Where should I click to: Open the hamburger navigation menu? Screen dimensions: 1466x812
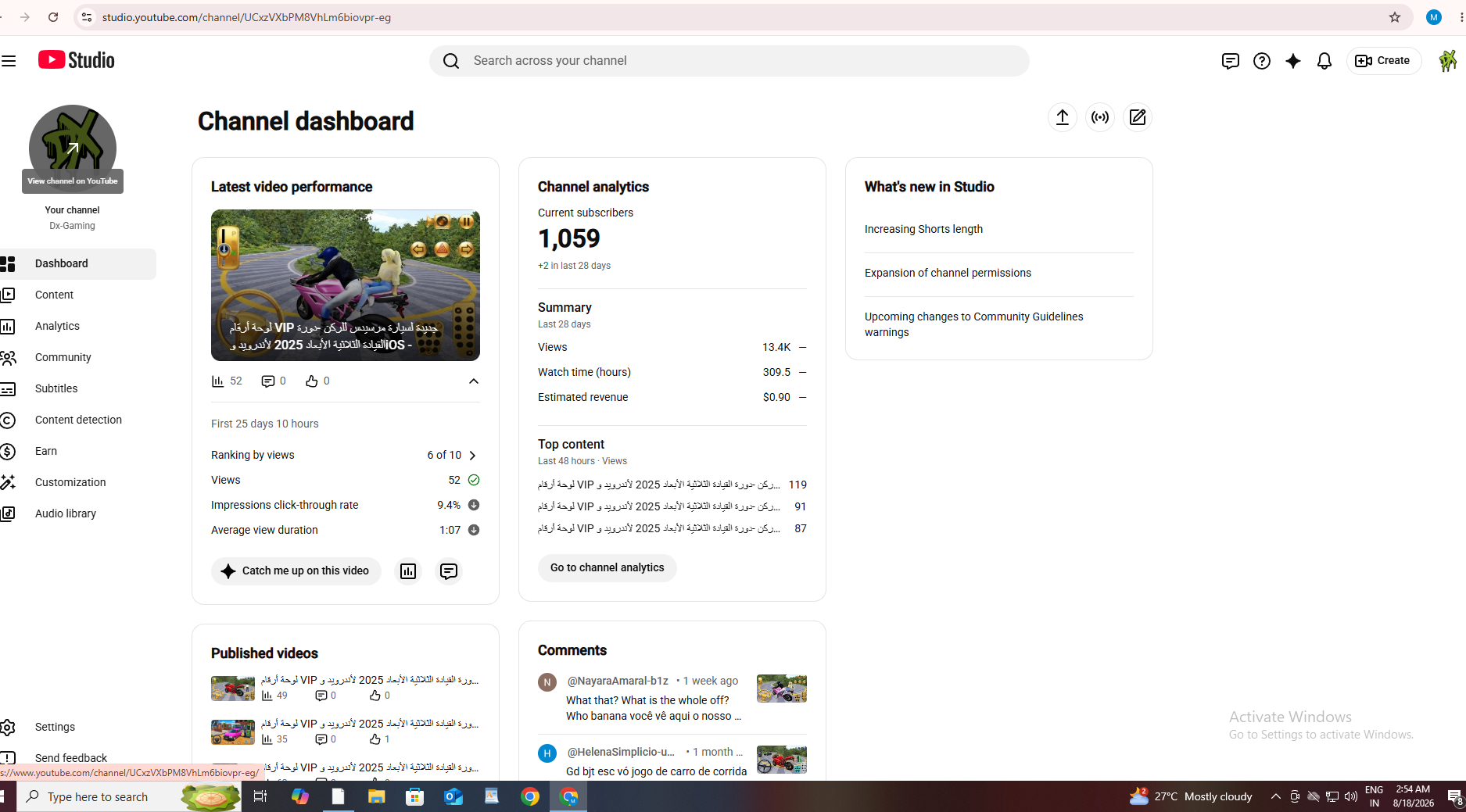tap(9, 61)
